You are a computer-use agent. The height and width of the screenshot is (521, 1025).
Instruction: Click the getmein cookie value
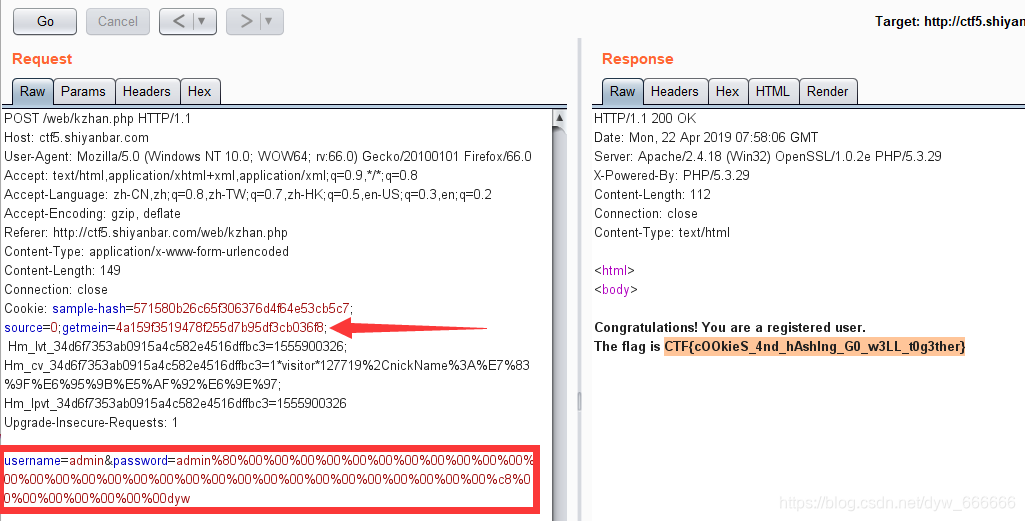220,327
